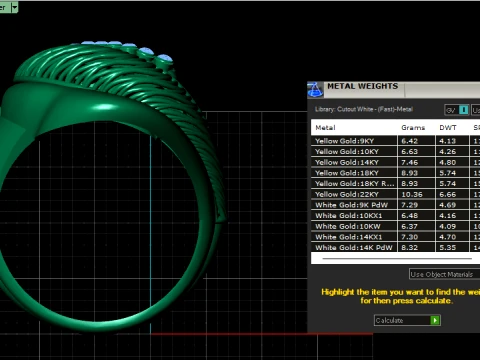Click the Use Object Materials button
This screenshot has height=360, width=480.
[444, 274]
